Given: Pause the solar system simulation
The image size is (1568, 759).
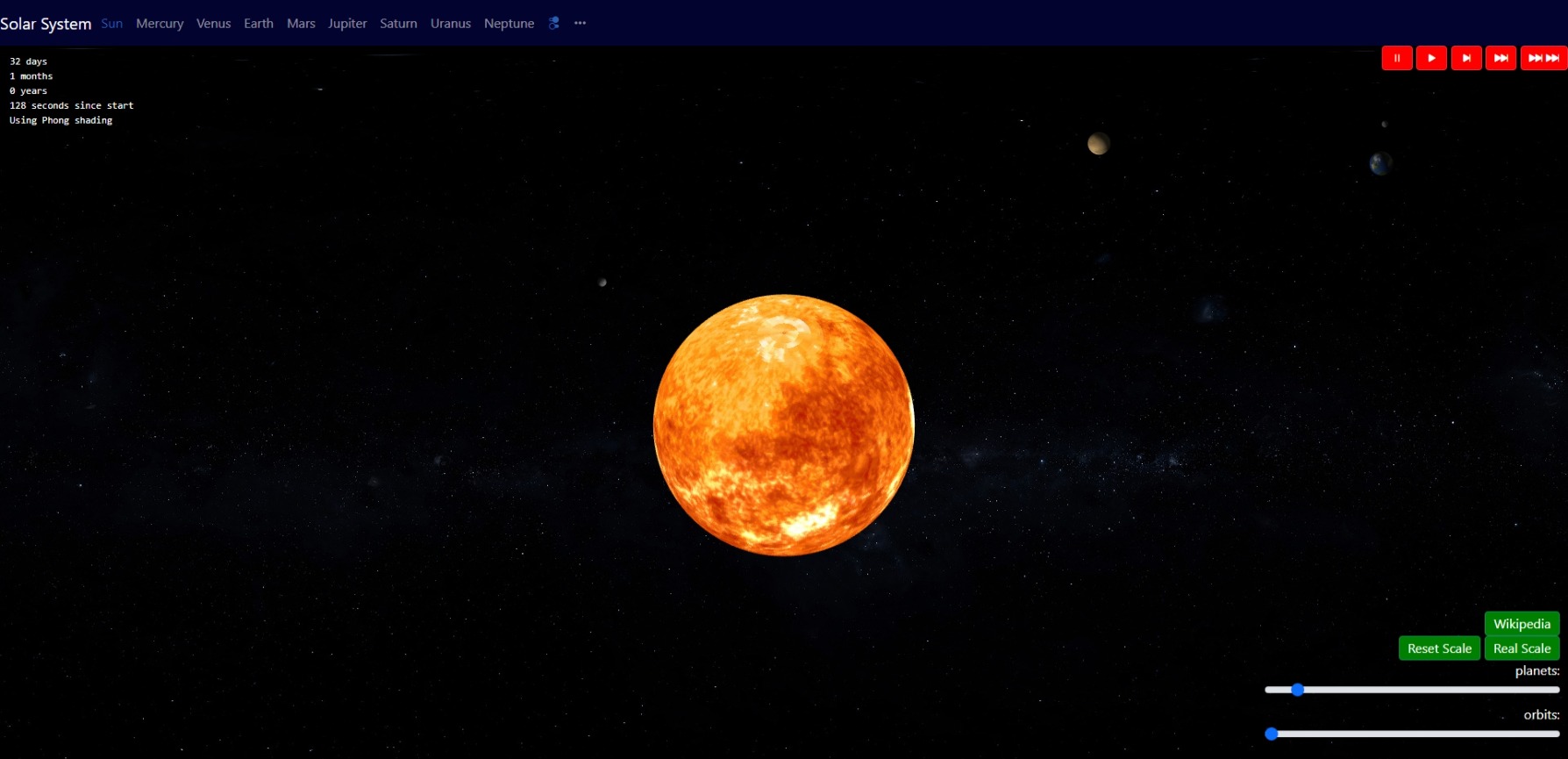Looking at the screenshot, I should 1397,58.
